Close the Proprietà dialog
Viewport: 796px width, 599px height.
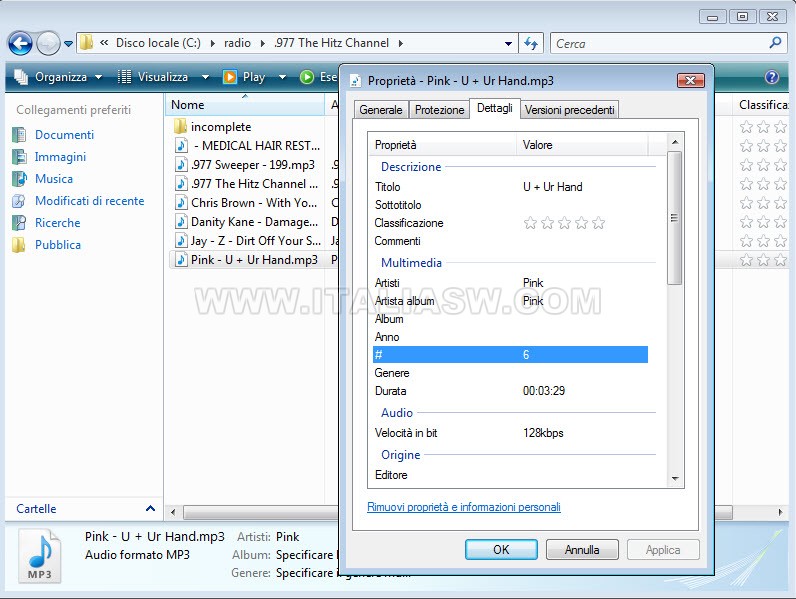coord(690,80)
